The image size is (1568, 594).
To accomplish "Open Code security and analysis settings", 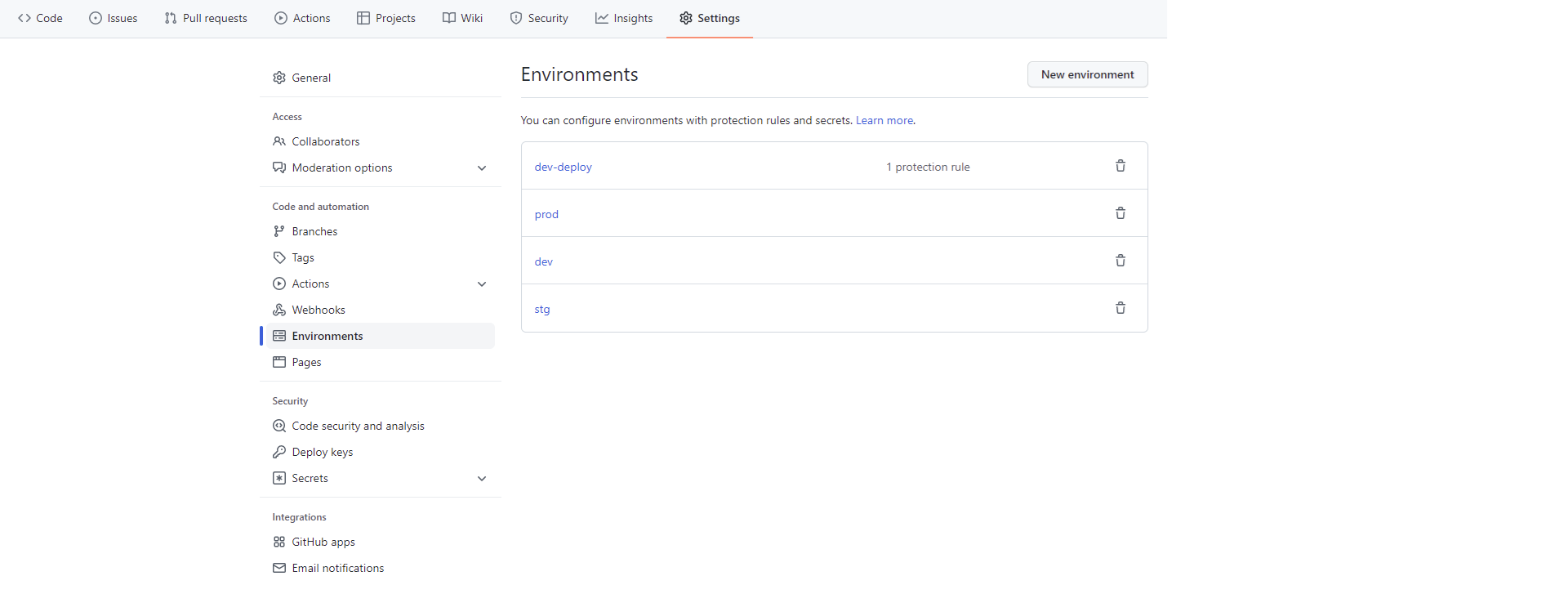I will pos(358,426).
